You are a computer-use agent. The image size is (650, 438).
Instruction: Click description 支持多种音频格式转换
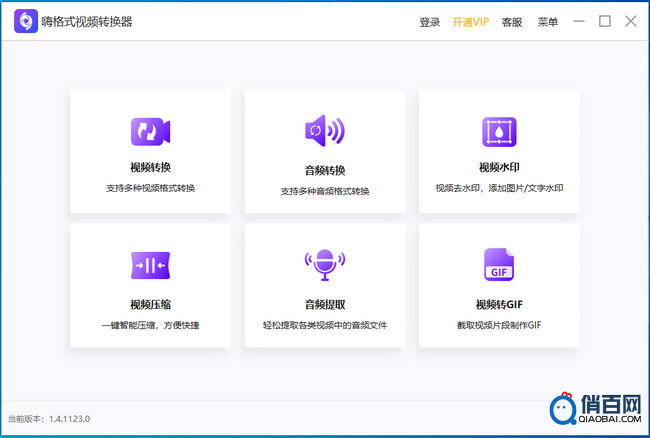pyautogui.click(x=325, y=191)
